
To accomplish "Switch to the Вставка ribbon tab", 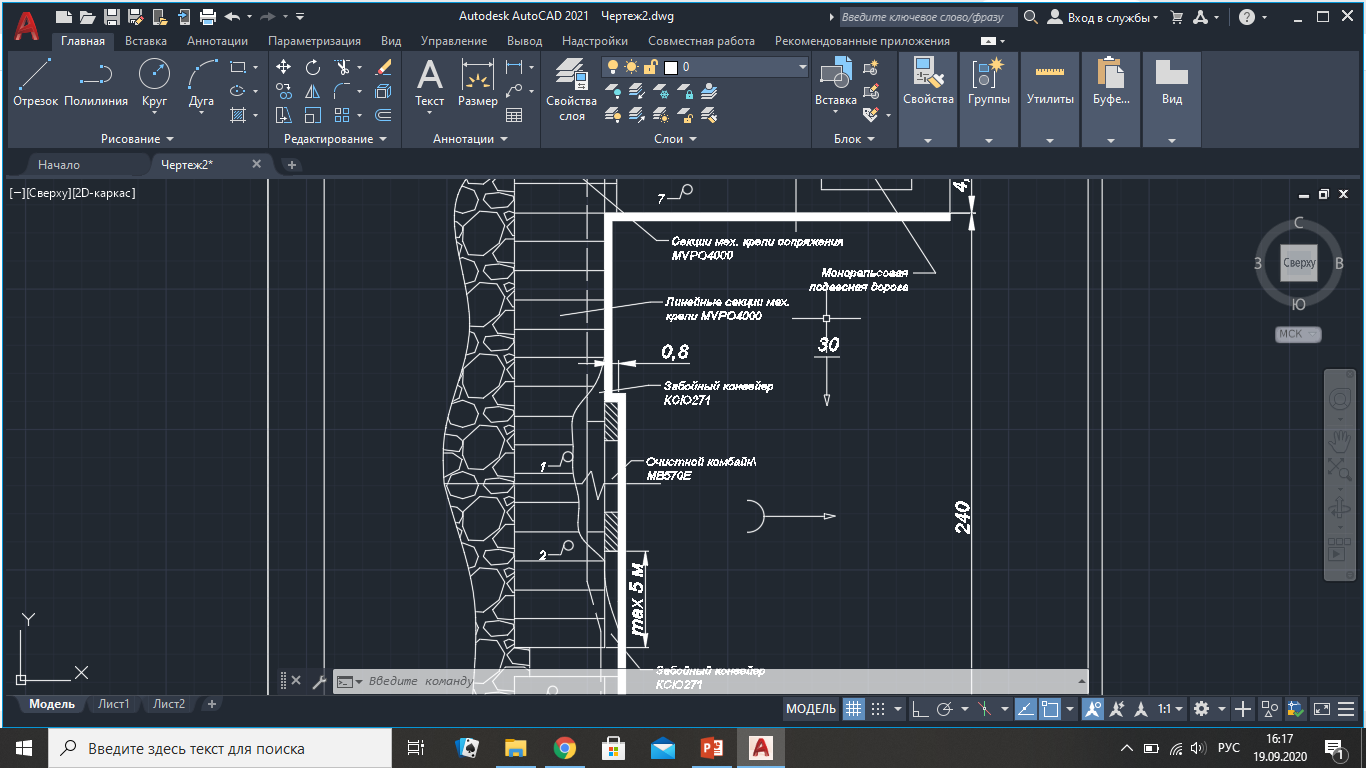I will [x=146, y=41].
